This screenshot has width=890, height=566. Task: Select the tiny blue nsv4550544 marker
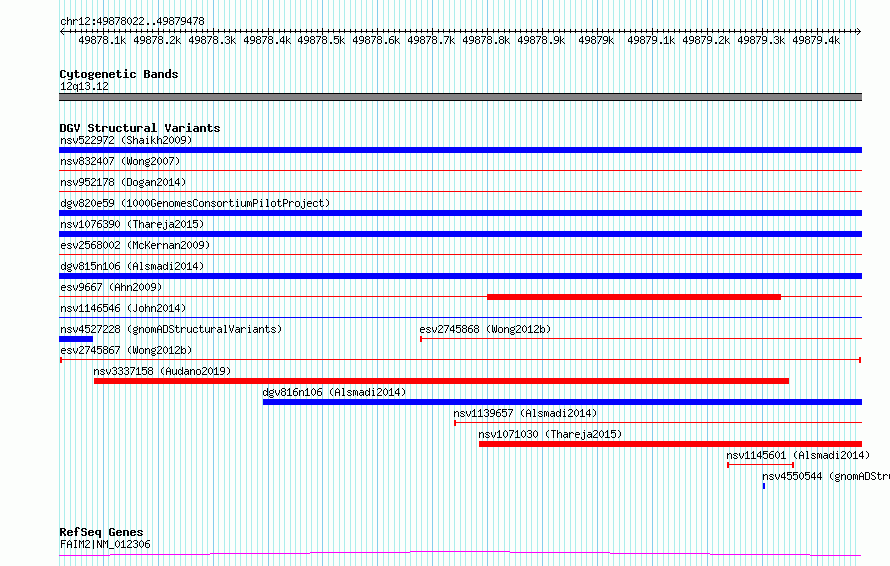click(764, 486)
